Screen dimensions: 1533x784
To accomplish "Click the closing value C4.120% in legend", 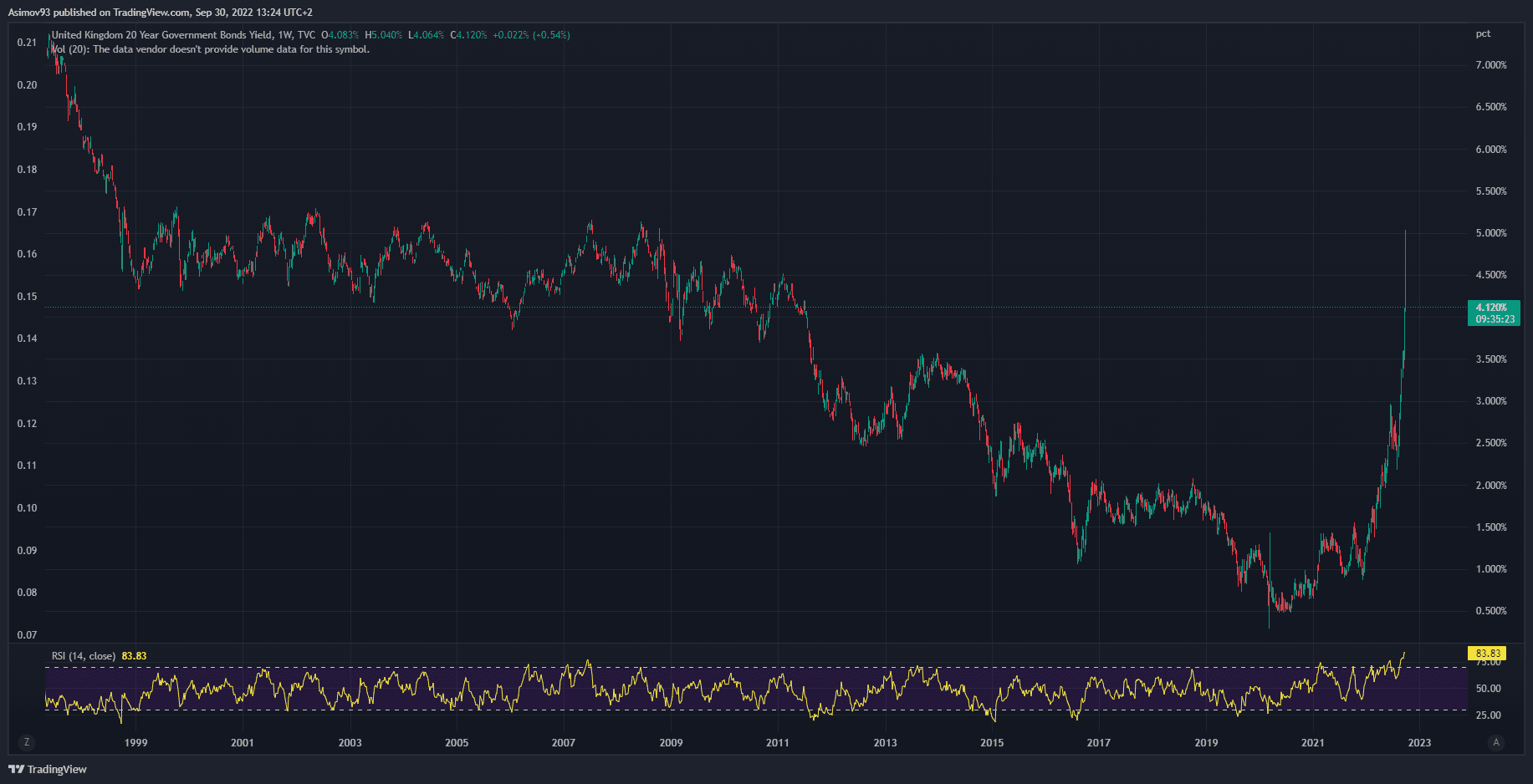I will tap(468, 35).
